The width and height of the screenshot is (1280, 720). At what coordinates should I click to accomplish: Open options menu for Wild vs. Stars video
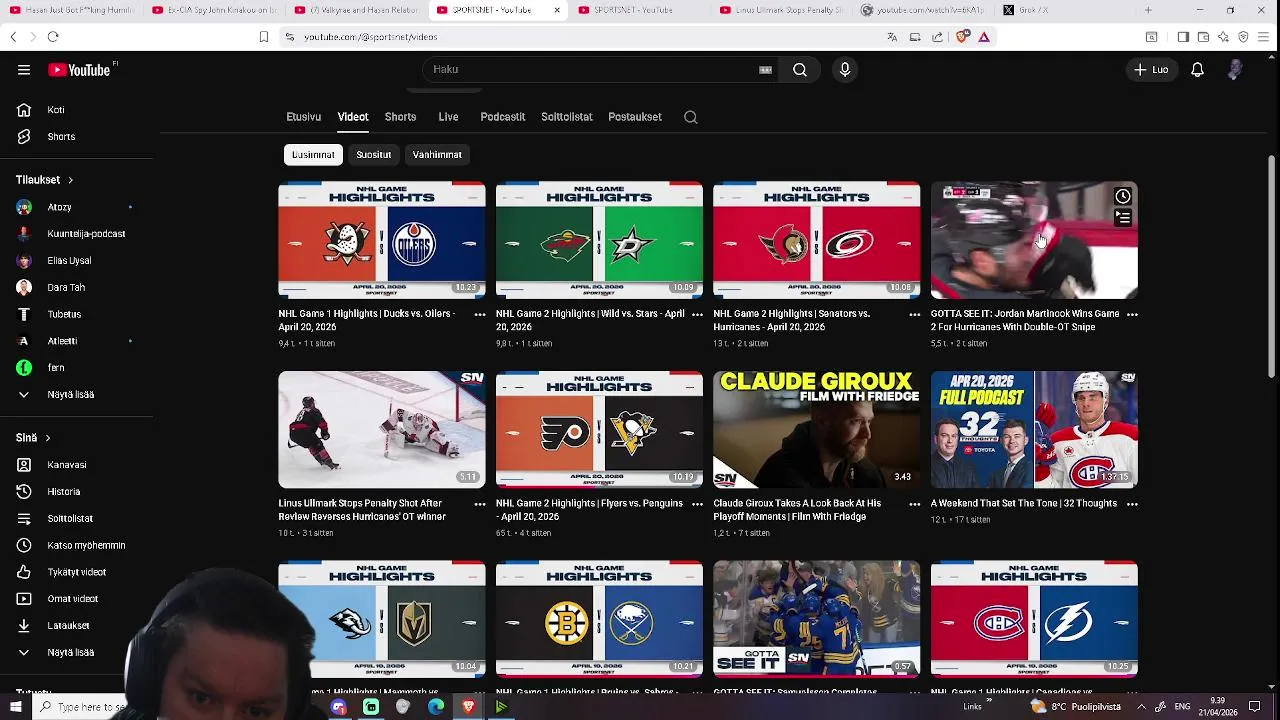pyautogui.click(x=697, y=314)
